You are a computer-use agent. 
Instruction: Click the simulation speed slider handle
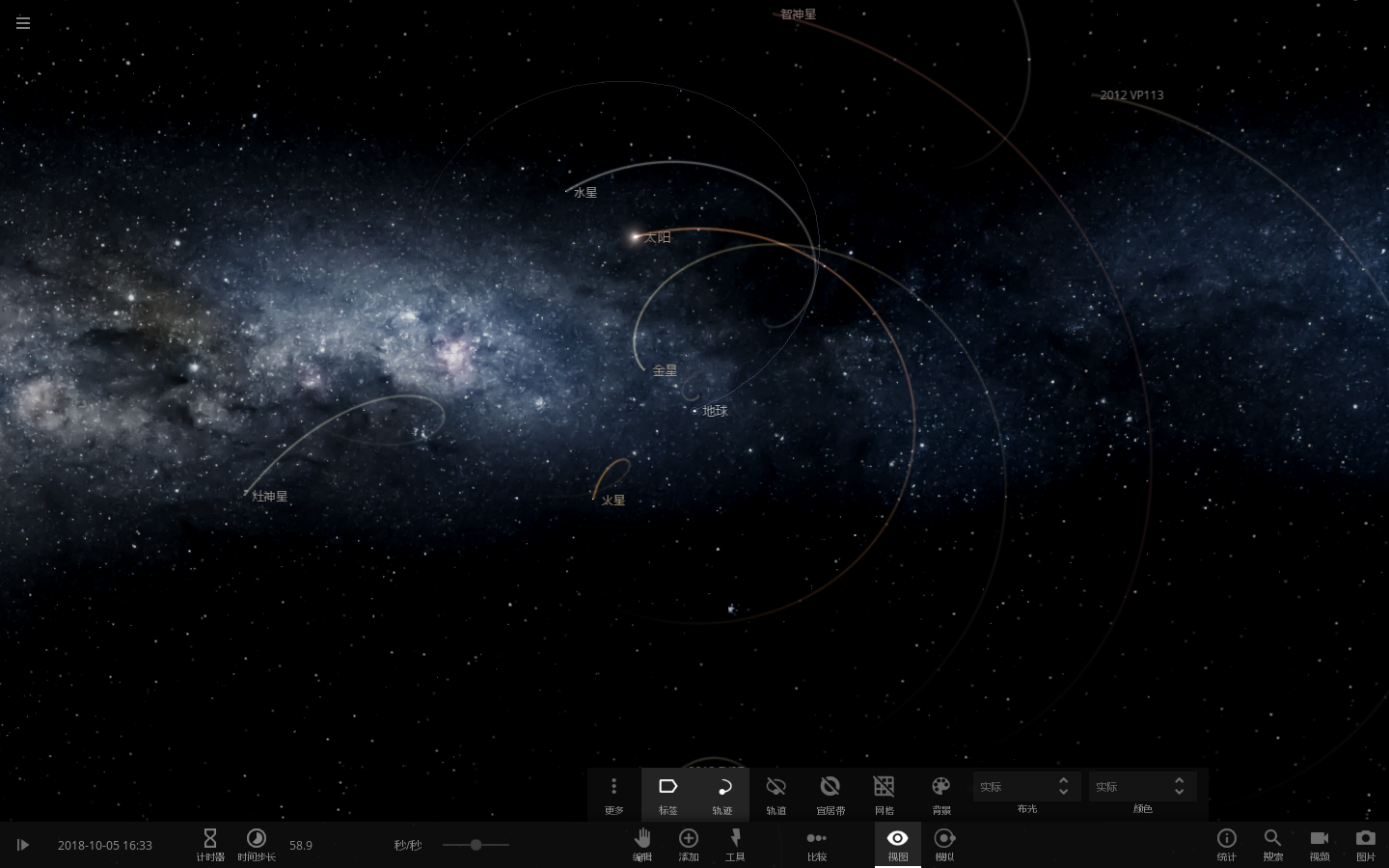[476, 845]
